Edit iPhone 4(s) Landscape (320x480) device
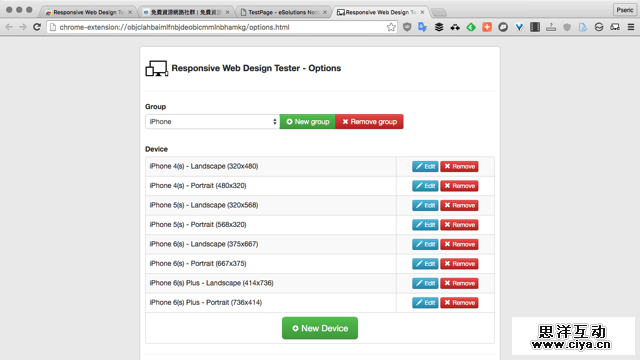640x360 pixels. coord(425,167)
